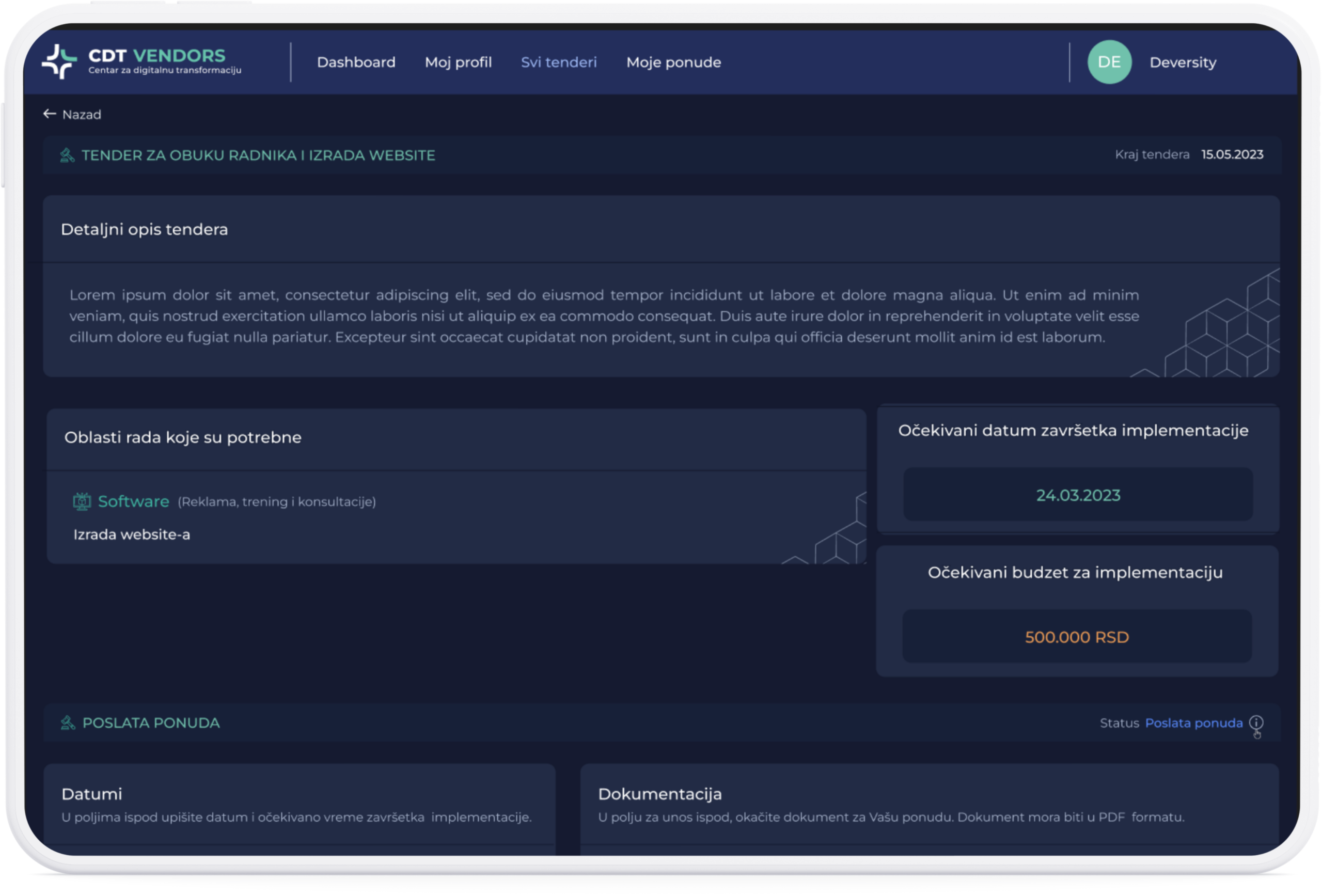The height and width of the screenshot is (896, 1322).
Task: Click the back arrow icon
Action: 50,114
